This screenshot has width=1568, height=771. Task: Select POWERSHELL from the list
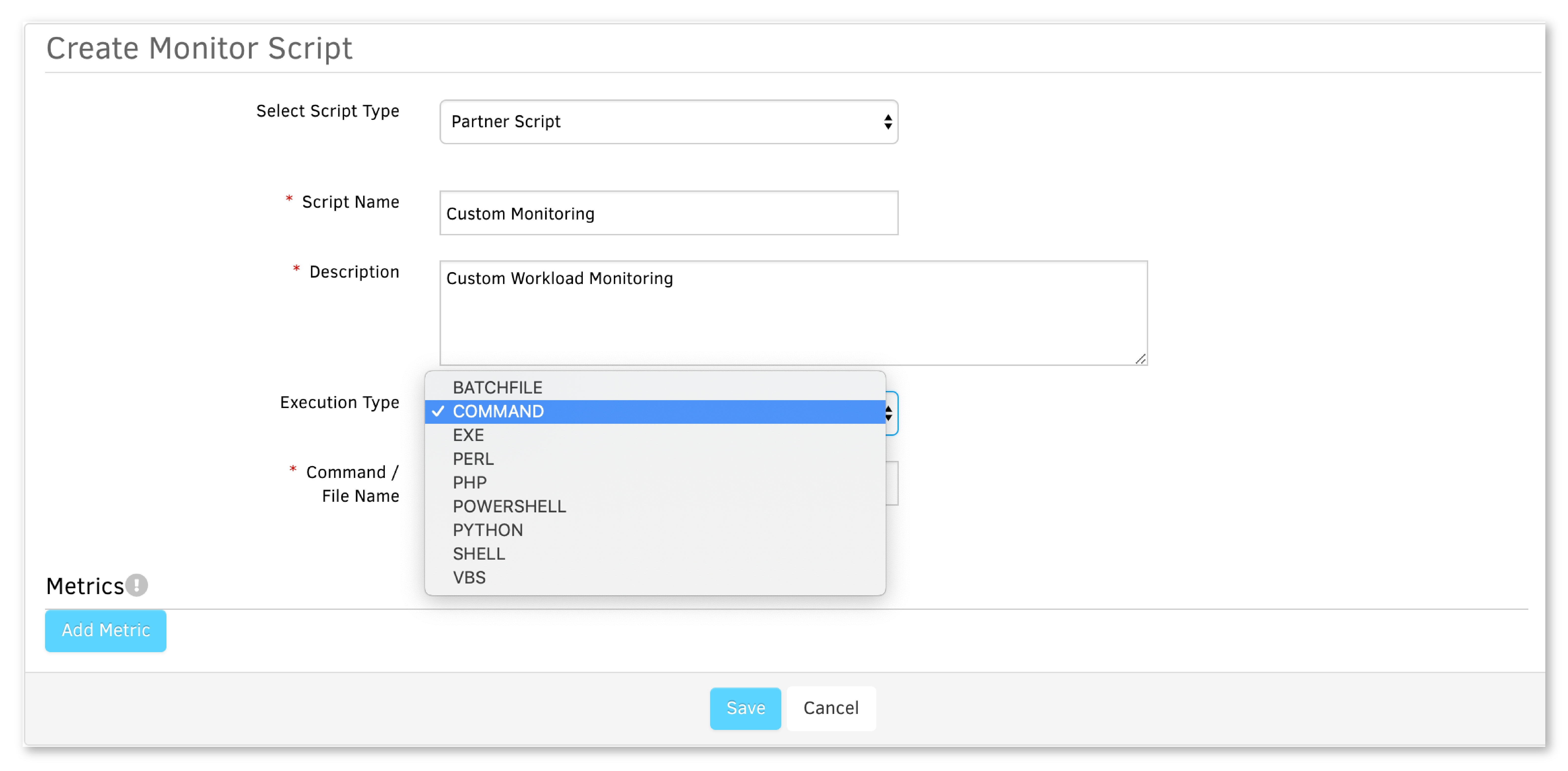pos(509,506)
